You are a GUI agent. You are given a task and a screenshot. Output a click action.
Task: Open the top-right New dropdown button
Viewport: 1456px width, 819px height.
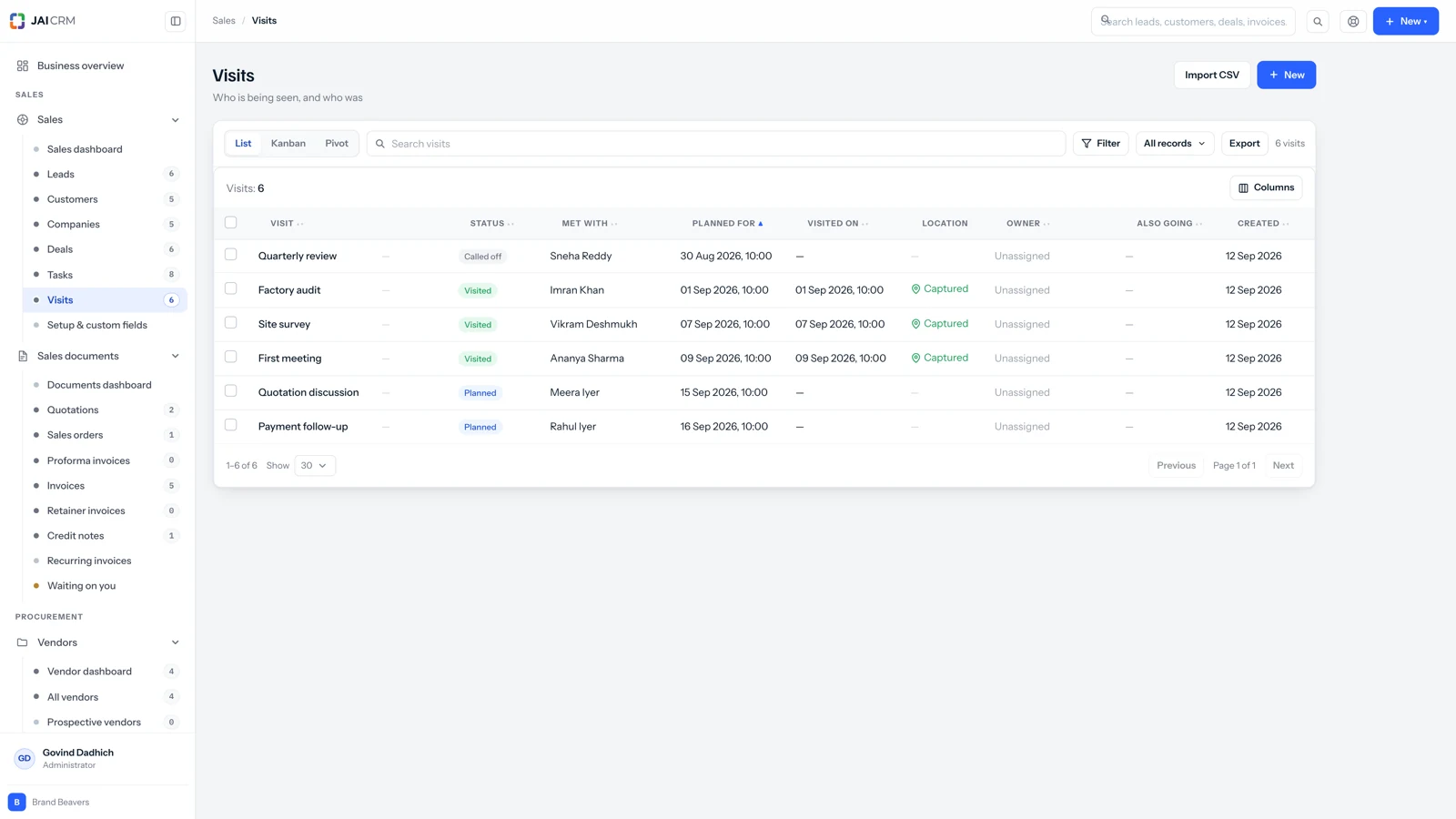coord(1405,21)
